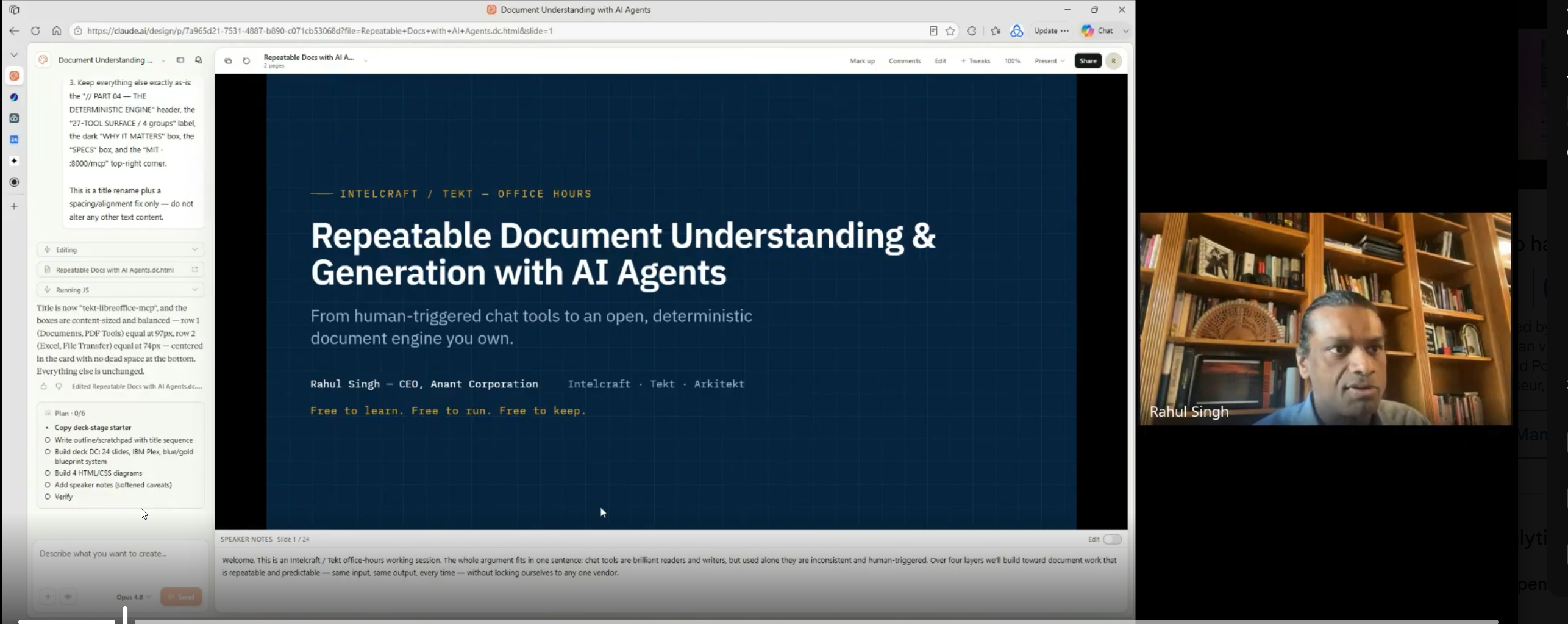Click the Edited Repeatable Docs link
The image size is (1568, 624).
pos(137,386)
